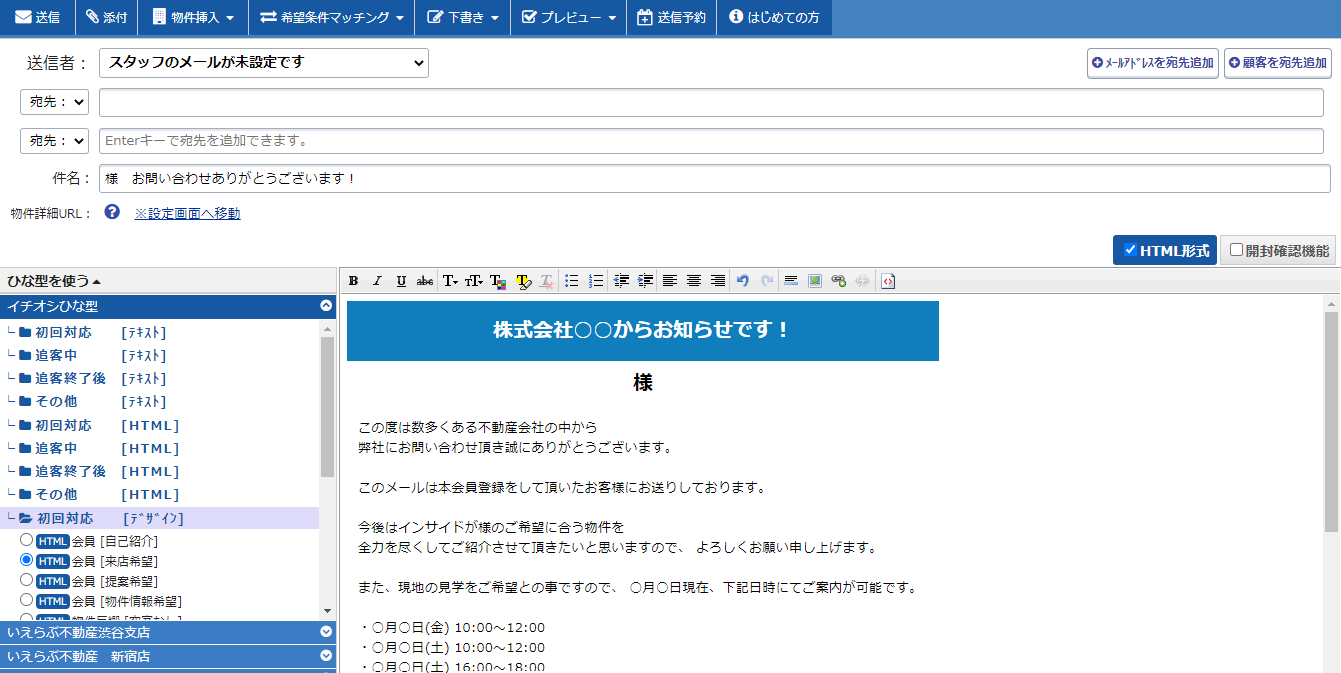Insert a bulleted list
The width and height of the screenshot is (1341, 673).
tap(572, 281)
